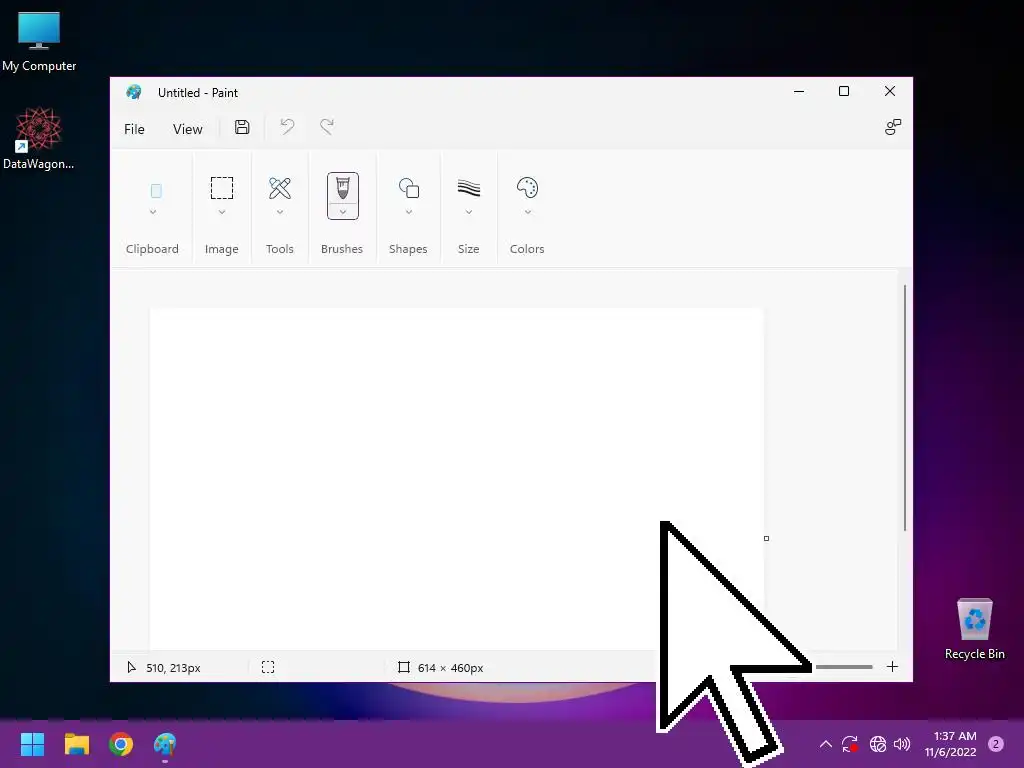This screenshot has width=1024, height=768.
Task: Click the Brushes group label
Action: click(x=342, y=249)
